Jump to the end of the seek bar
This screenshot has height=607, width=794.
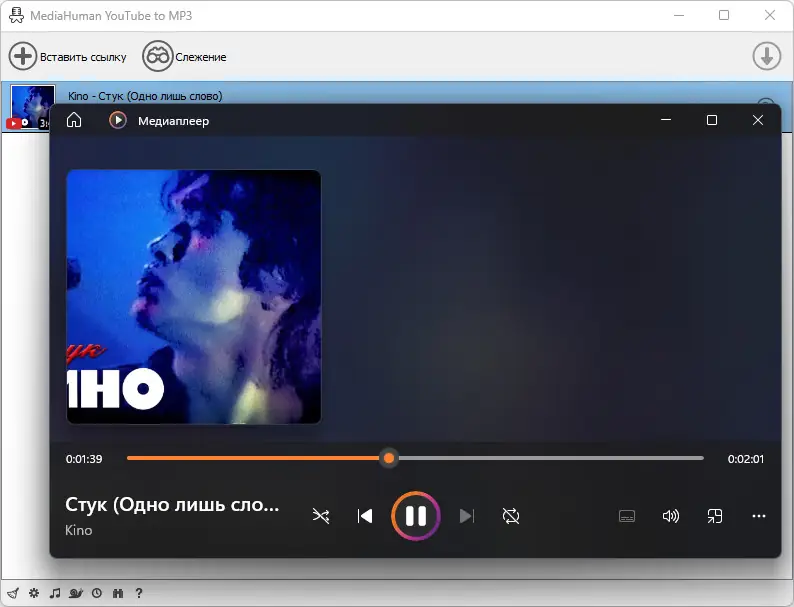click(x=702, y=458)
